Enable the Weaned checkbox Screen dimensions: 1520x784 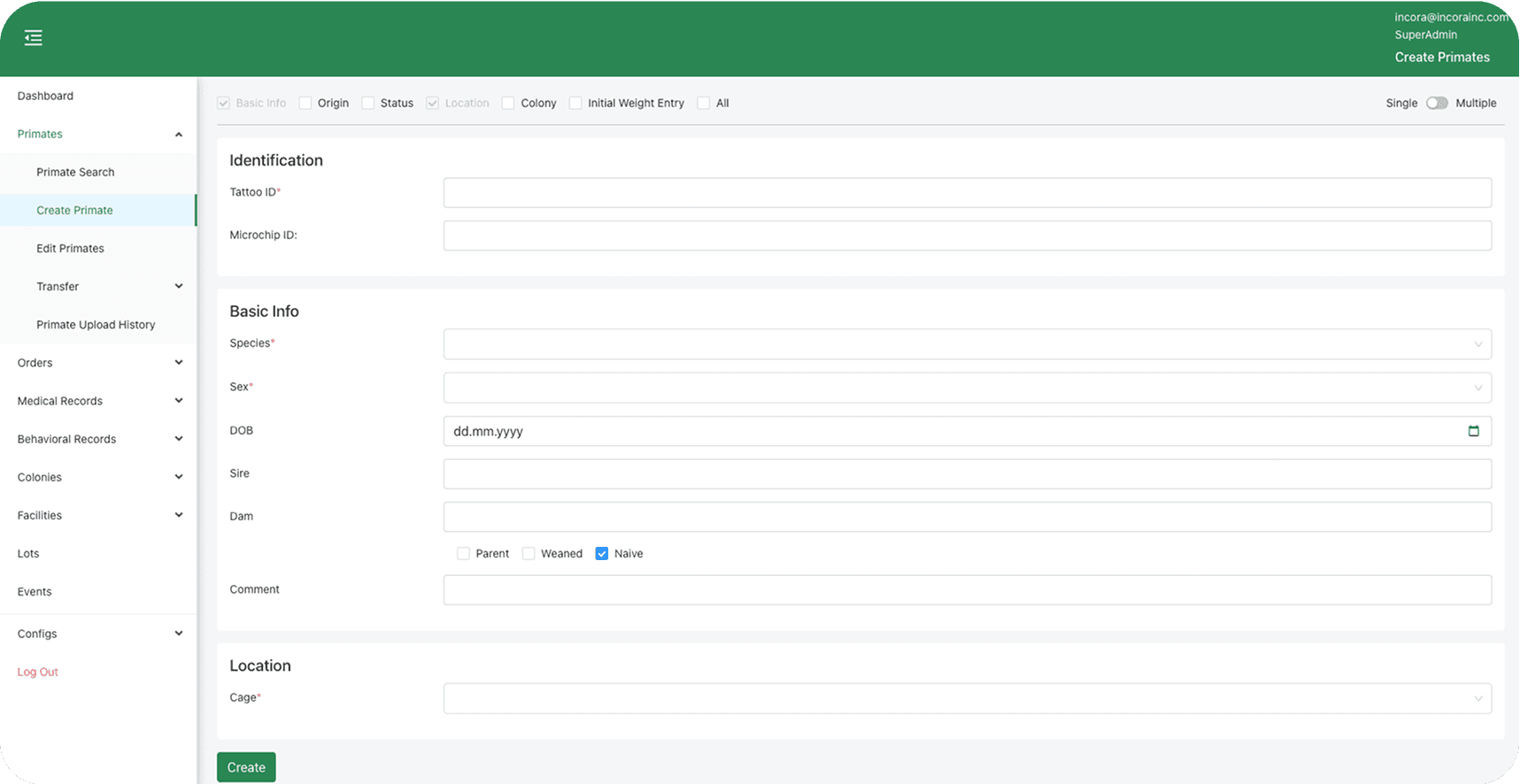[529, 554]
